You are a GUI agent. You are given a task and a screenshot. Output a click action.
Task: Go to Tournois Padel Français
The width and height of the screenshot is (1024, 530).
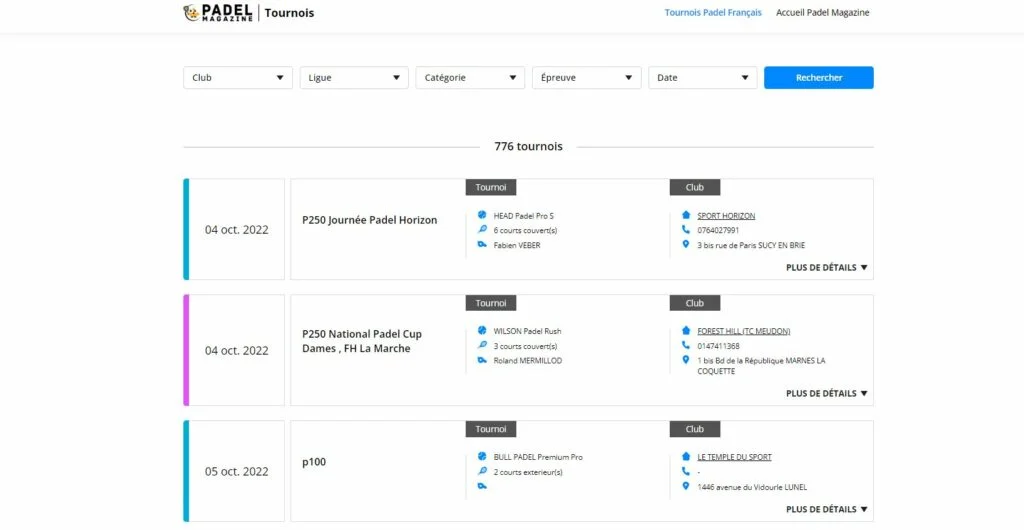713,13
